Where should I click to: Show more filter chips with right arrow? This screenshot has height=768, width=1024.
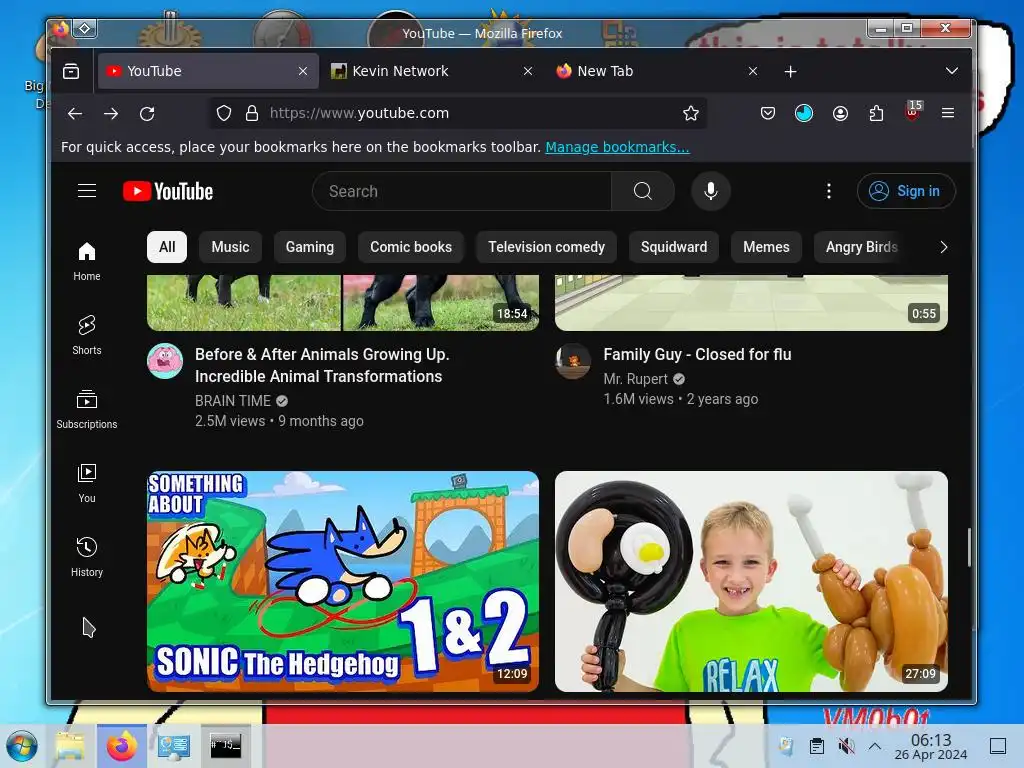943,247
